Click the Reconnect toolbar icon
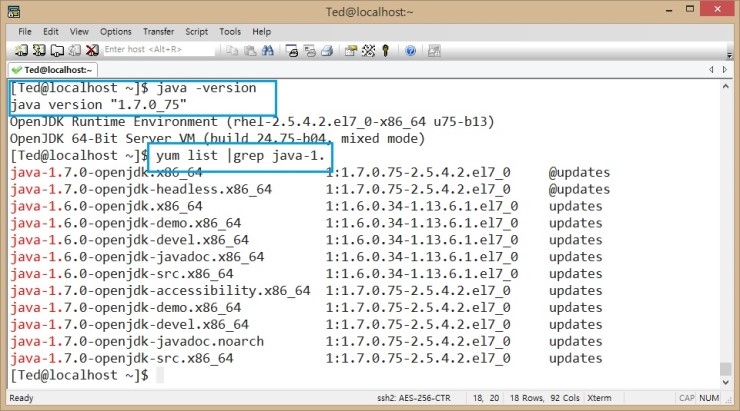This screenshot has height=411, width=740. (75, 50)
